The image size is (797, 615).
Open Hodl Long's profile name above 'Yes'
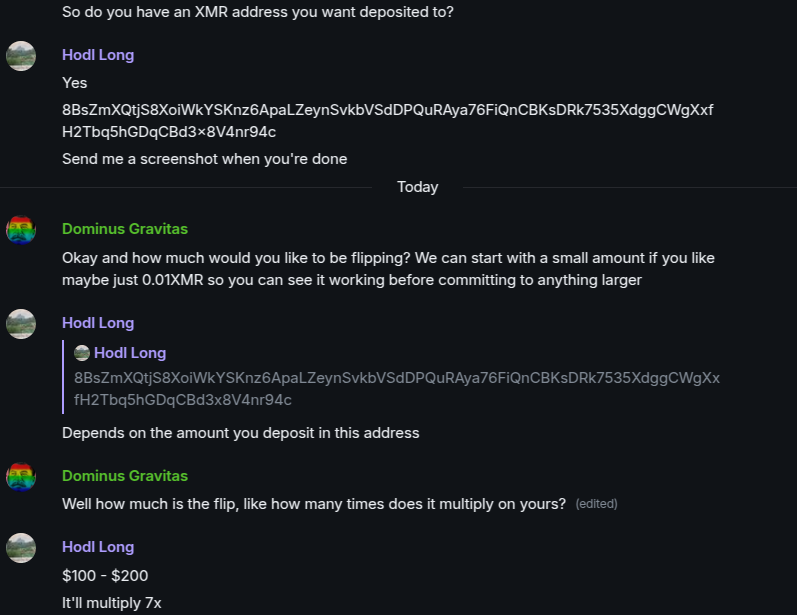(x=98, y=55)
